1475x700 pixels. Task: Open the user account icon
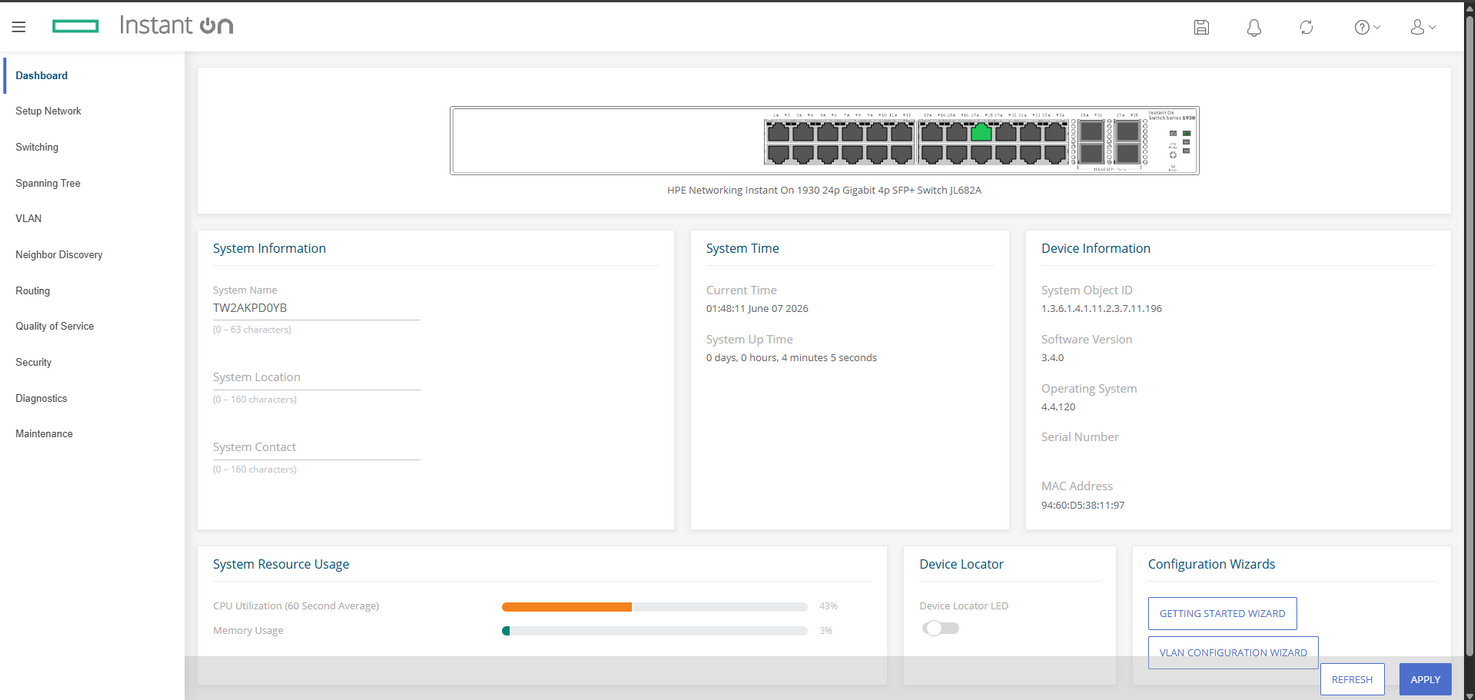click(1417, 27)
